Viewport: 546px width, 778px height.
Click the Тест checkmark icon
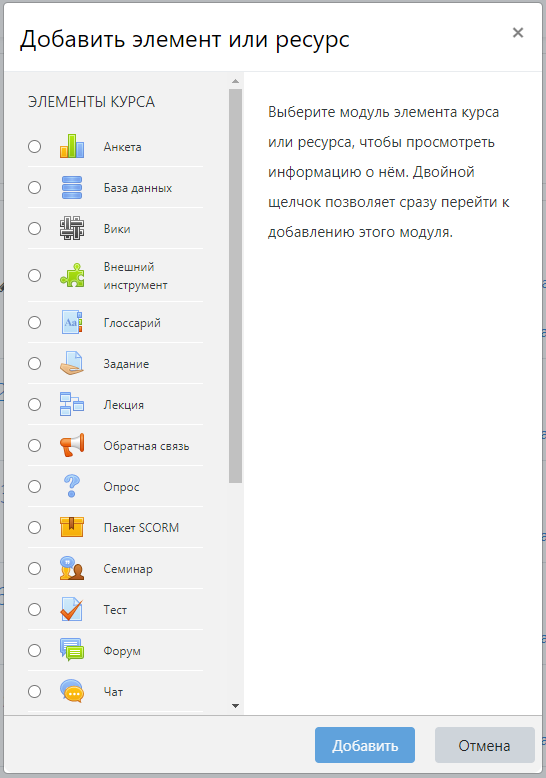pyautogui.click(x=72, y=609)
